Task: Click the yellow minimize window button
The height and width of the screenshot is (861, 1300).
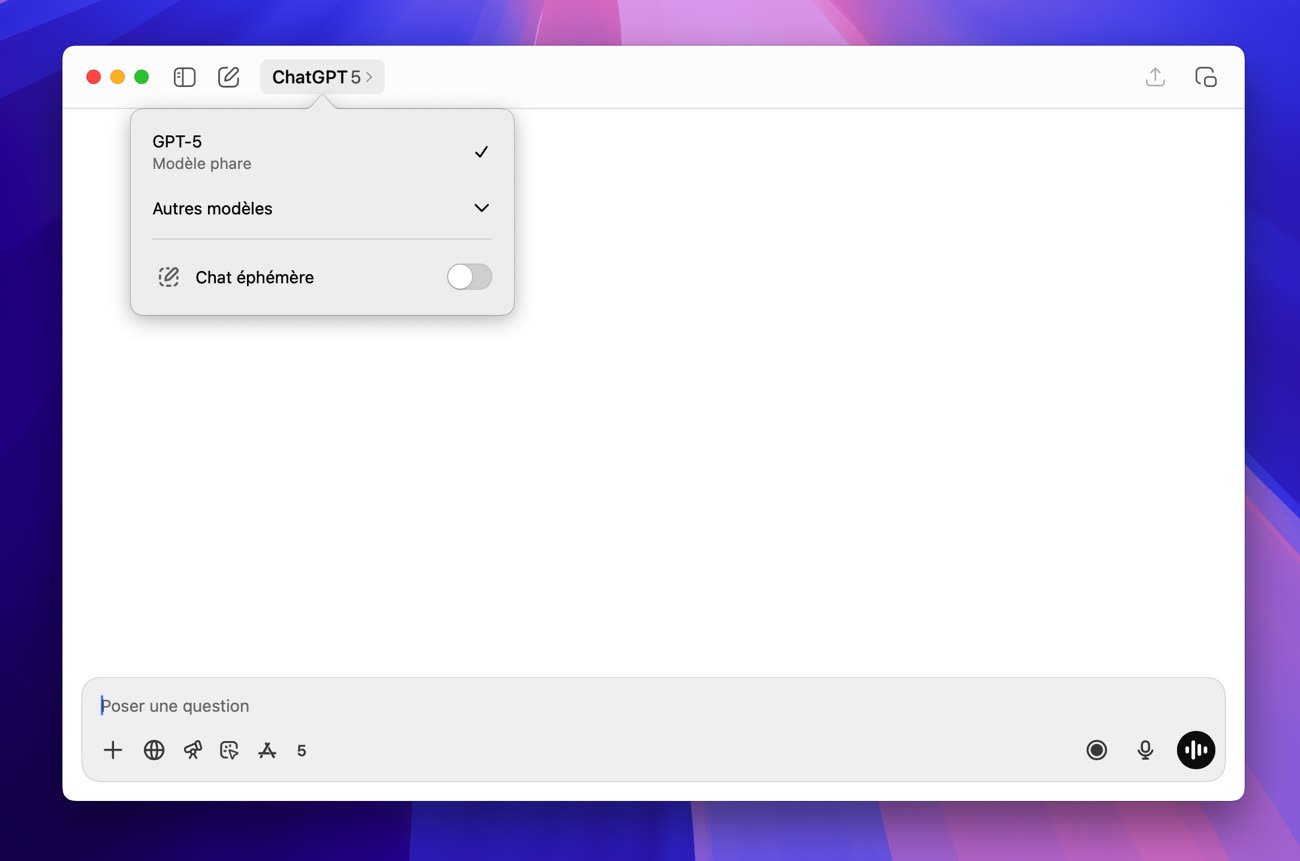Action: coord(117,77)
